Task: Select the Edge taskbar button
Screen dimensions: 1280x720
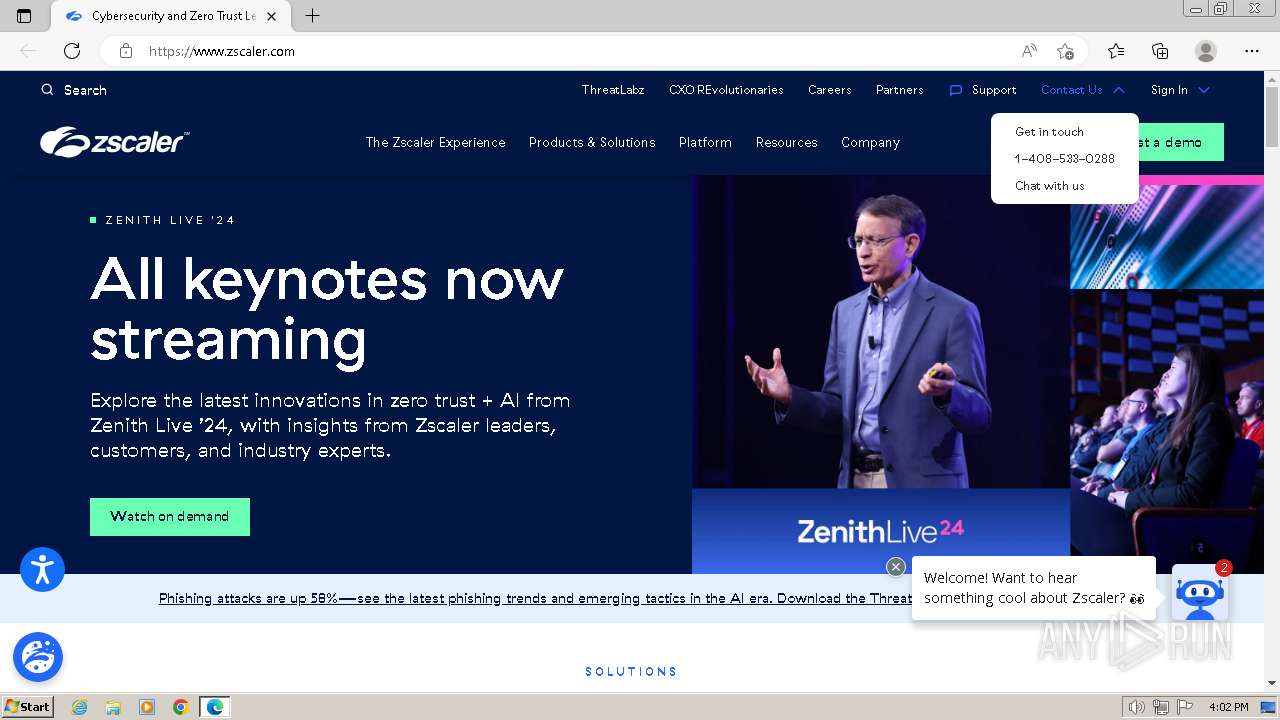Action: coord(215,707)
